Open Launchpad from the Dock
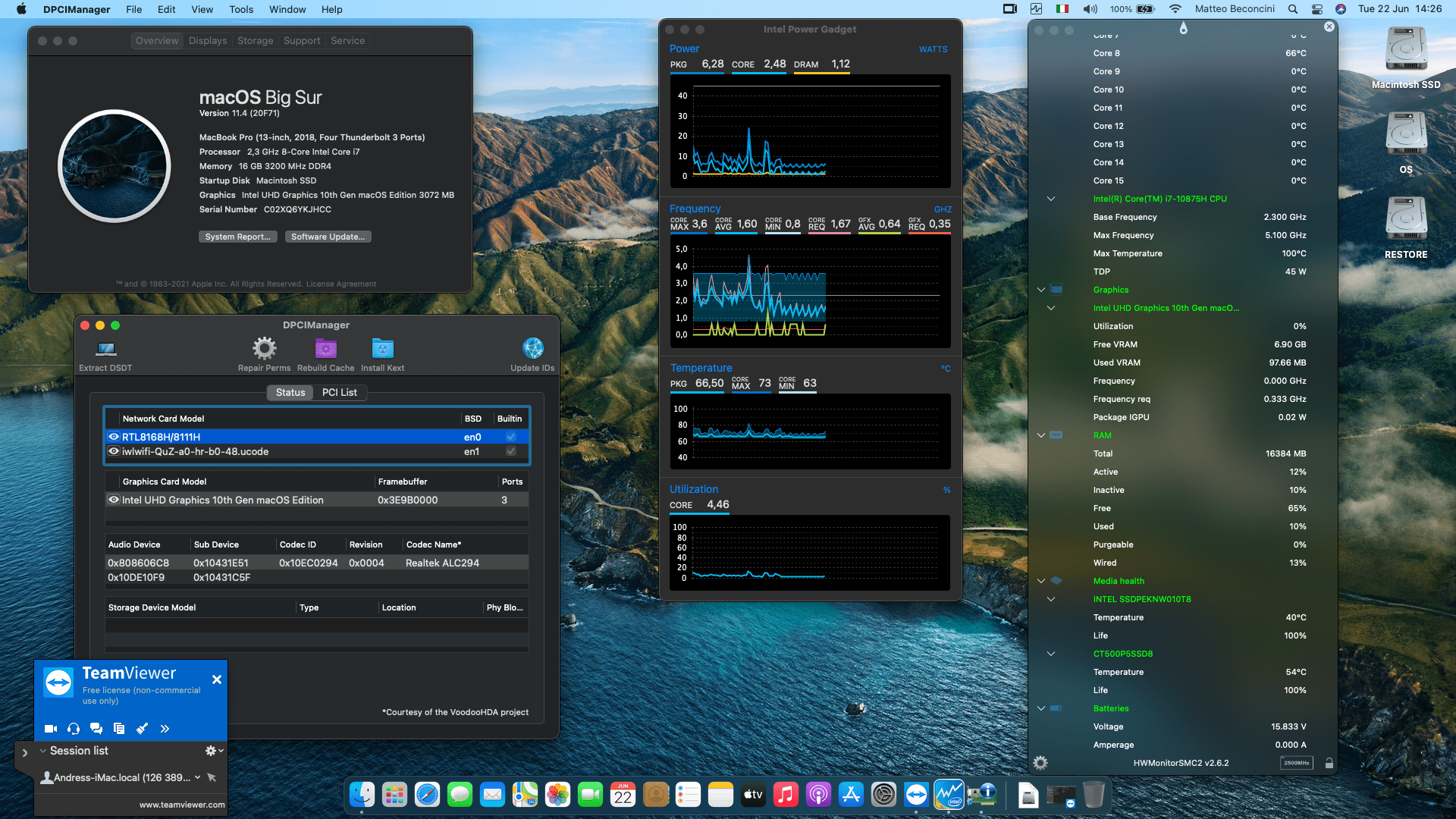The height and width of the screenshot is (819, 1456). tap(394, 795)
